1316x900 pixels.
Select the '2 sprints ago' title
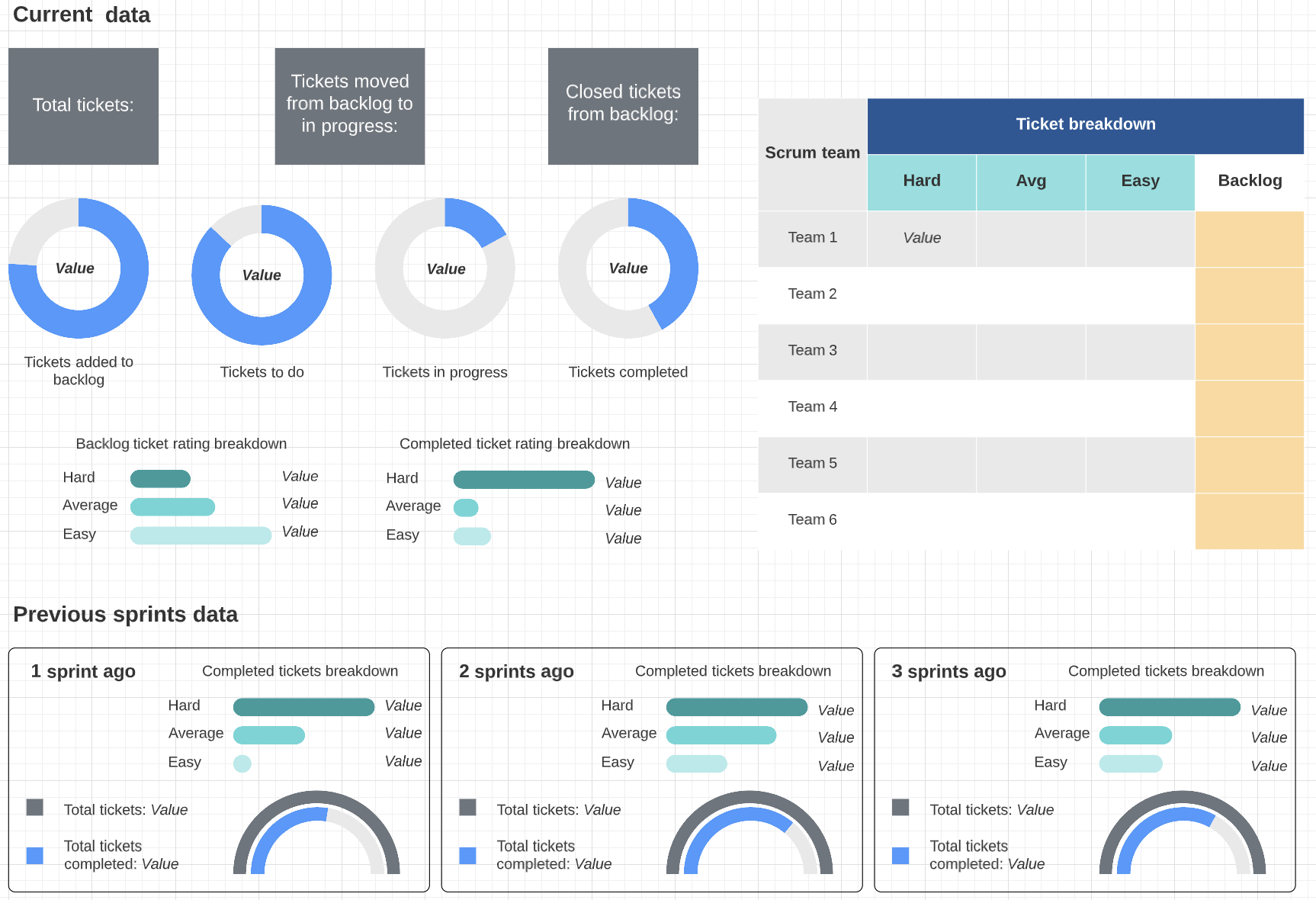pos(516,671)
